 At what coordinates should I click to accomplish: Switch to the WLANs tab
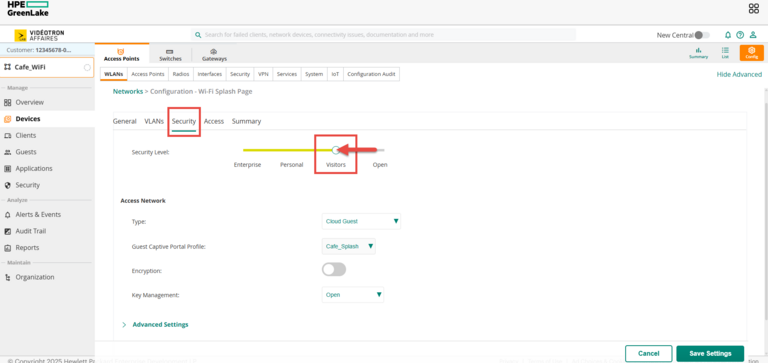(114, 74)
